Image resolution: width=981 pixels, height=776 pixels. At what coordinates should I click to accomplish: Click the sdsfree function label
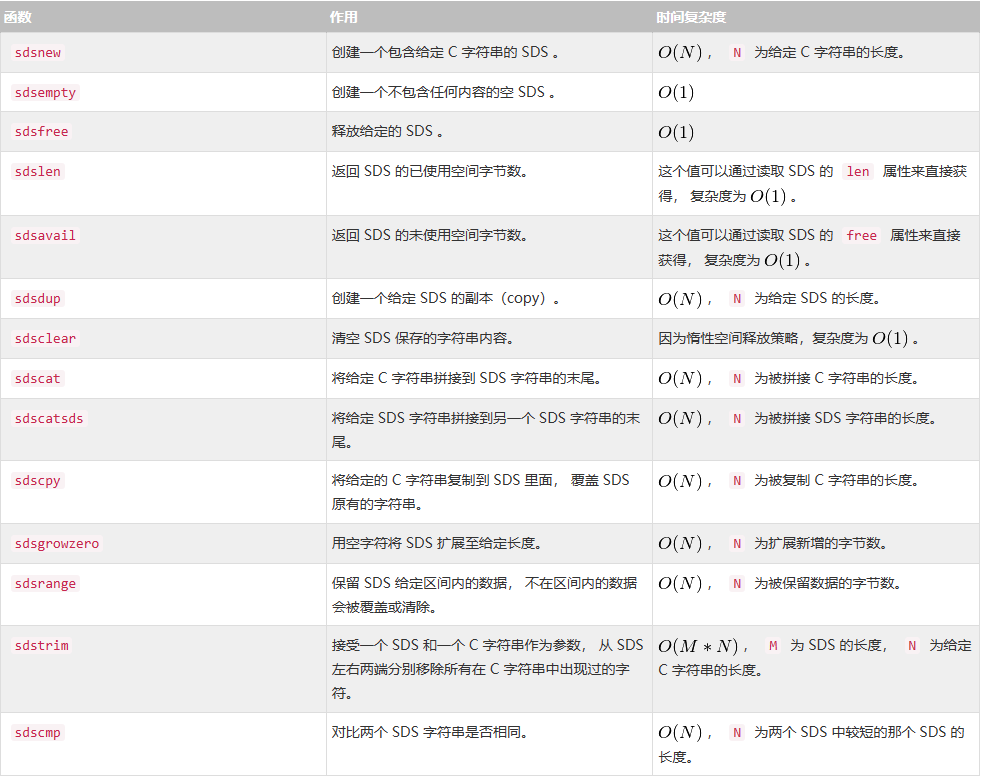(41, 131)
